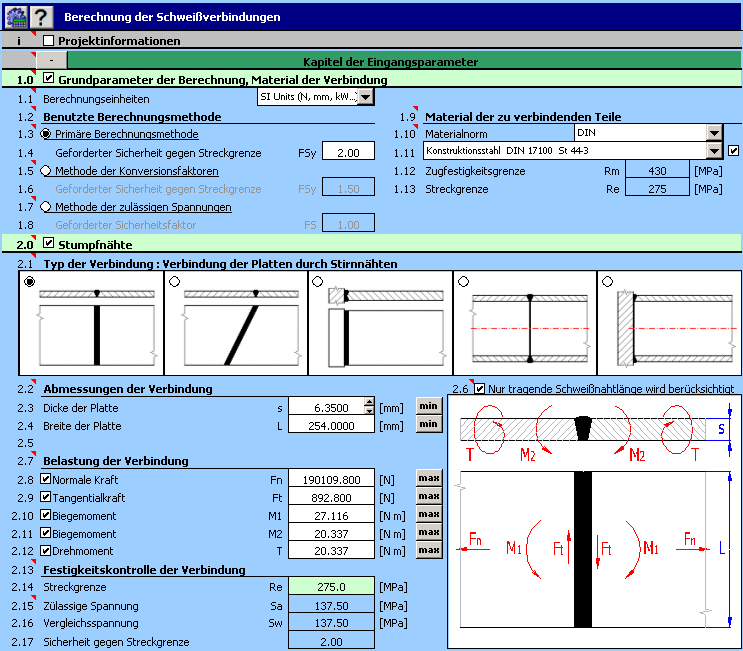Edit the FSy 2.00 safety factor field
Screen dimensions: 743x651
(348, 151)
